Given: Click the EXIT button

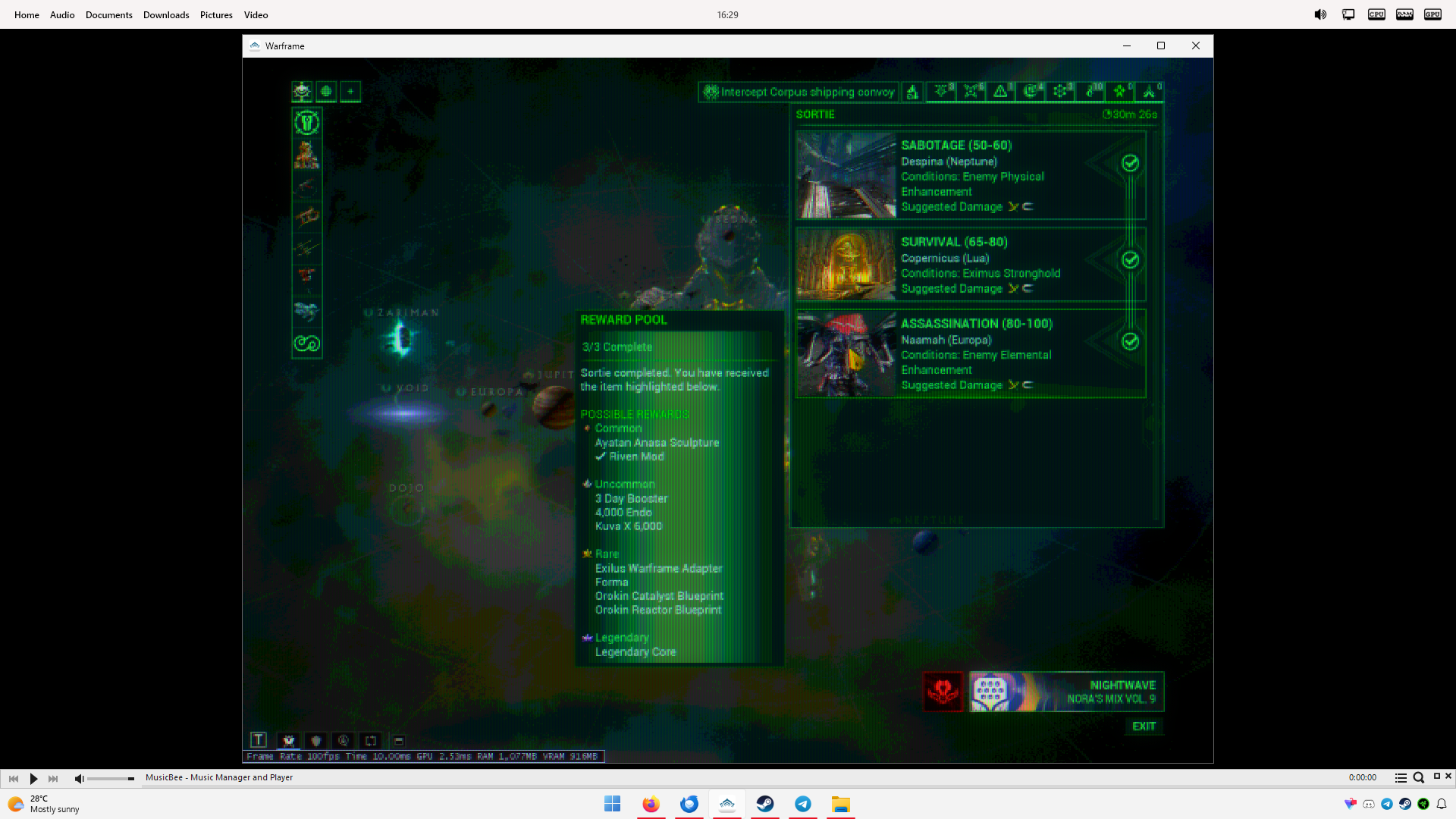Looking at the screenshot, I should click(1144, 726).
